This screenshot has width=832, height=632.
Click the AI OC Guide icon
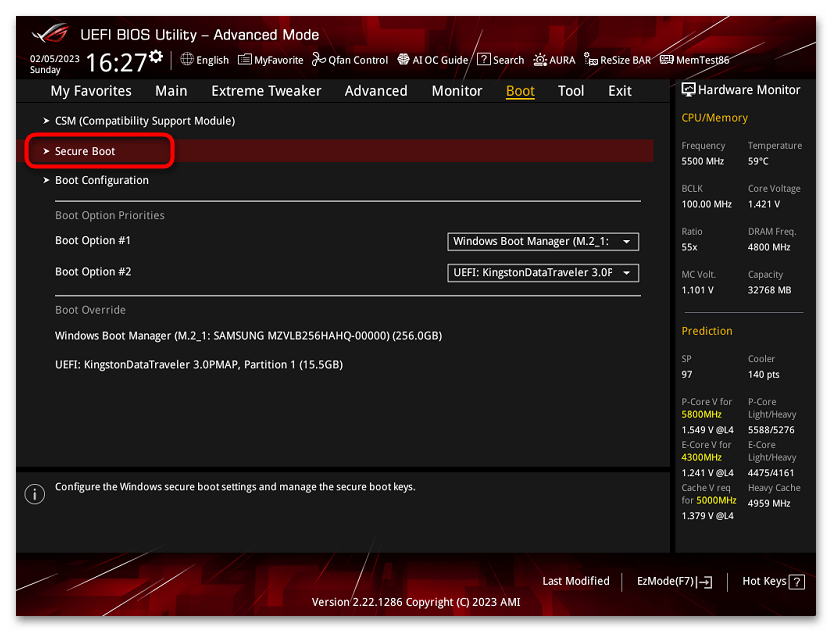point(403,59)
